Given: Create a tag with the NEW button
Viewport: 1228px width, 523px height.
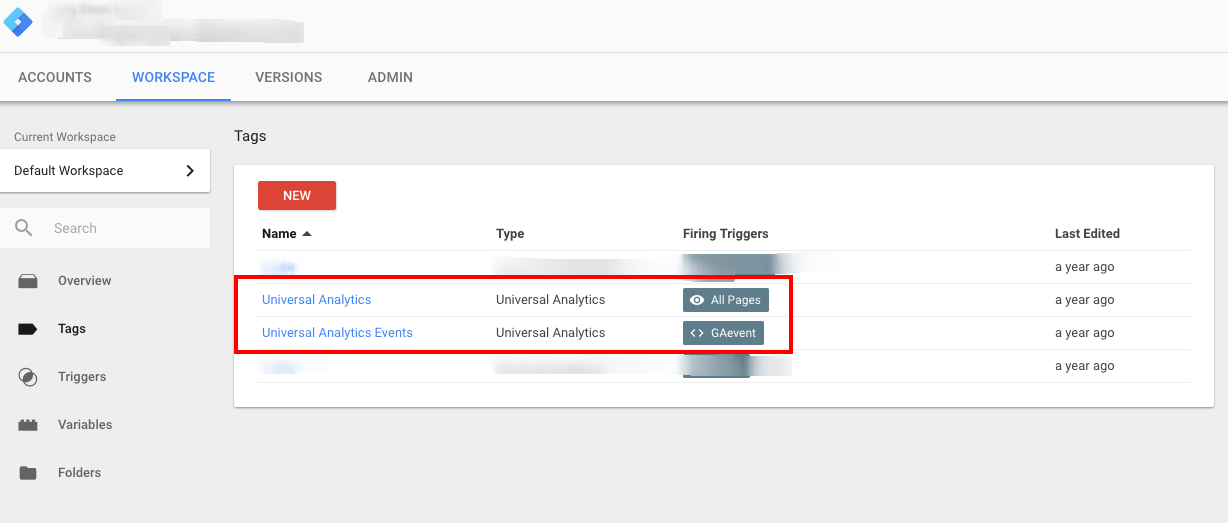Looking at the screenshot, I should 297,196.
